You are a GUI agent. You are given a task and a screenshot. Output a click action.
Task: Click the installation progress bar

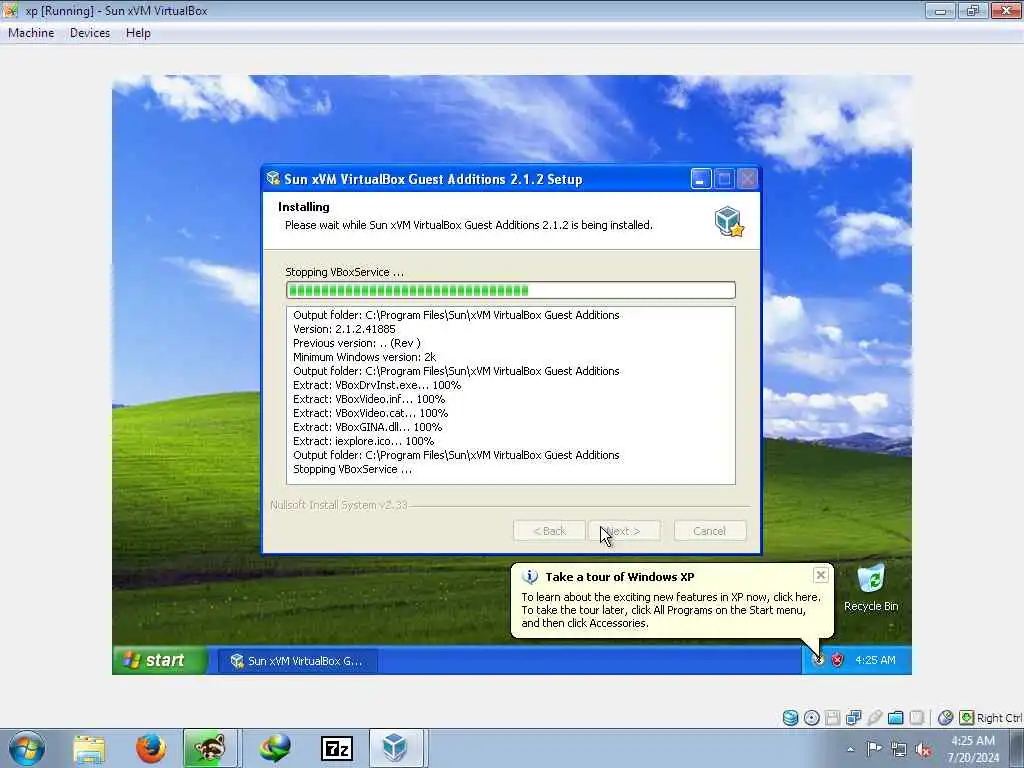(x=511, y=290)
